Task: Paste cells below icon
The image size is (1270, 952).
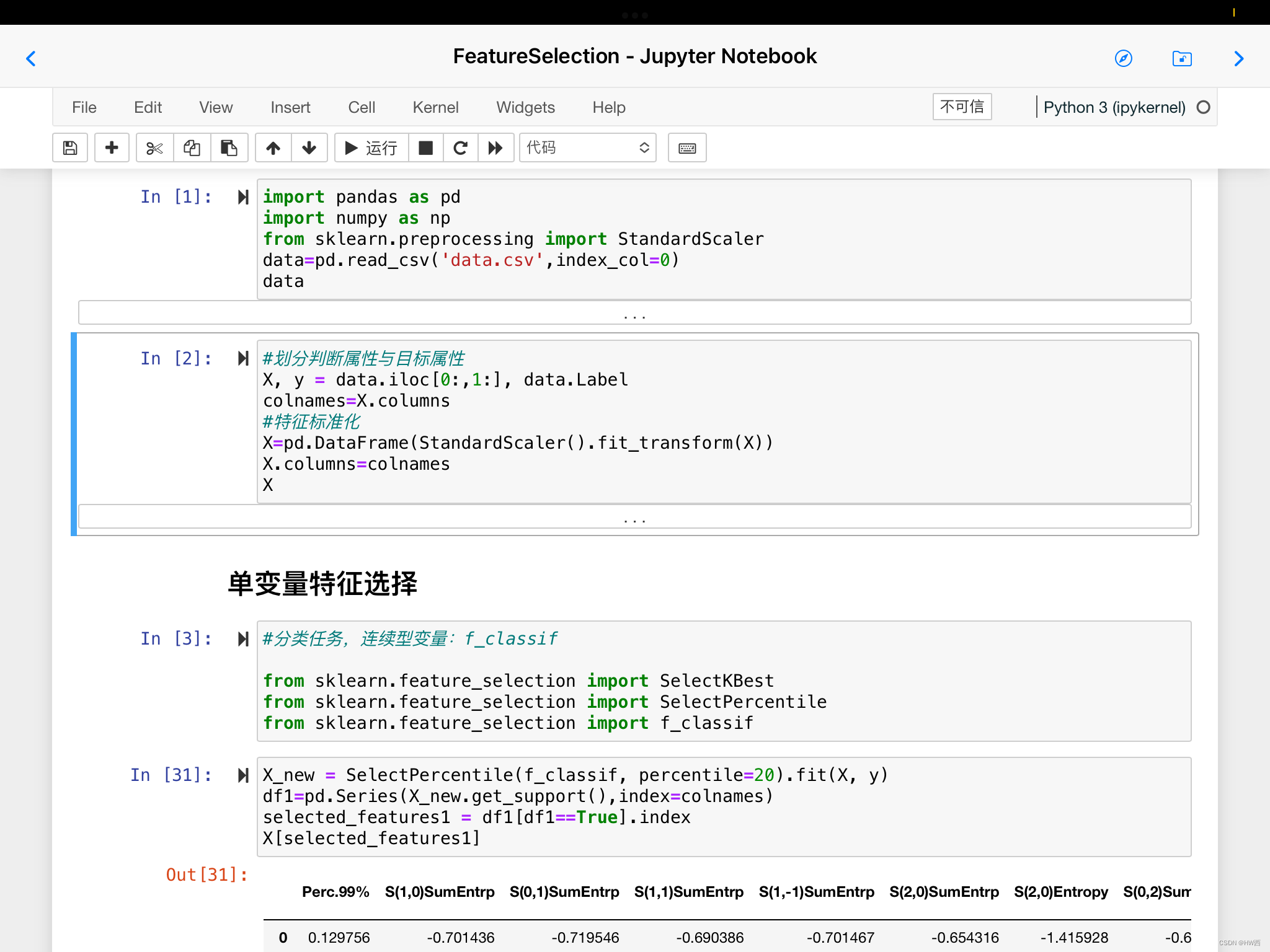Action: point(229,148)
